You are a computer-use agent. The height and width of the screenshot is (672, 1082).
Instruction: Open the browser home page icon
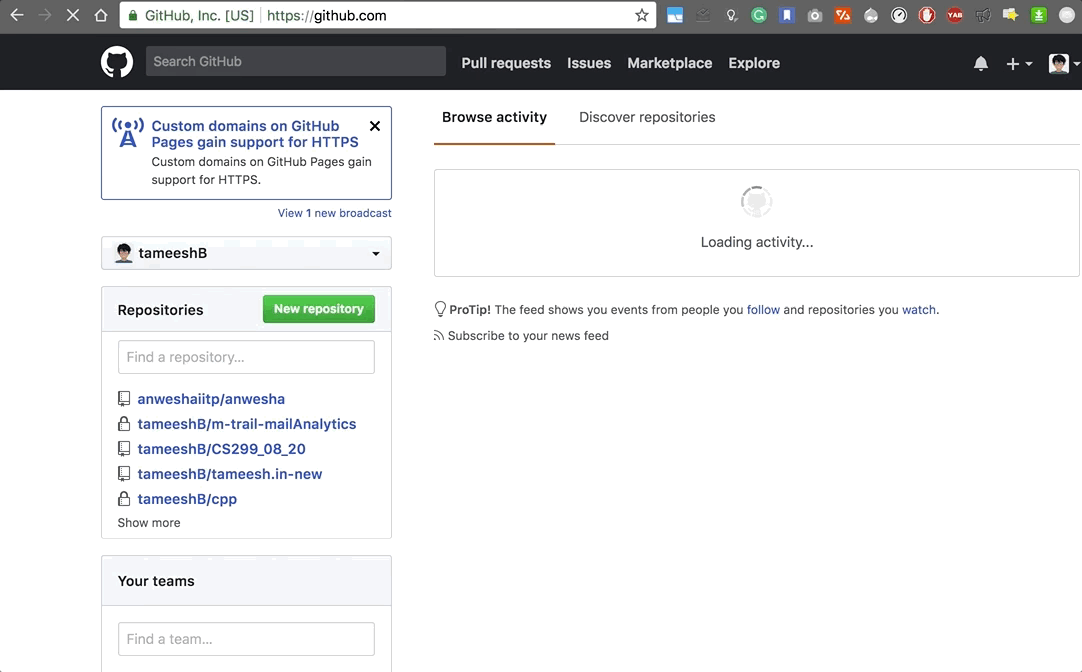(101, 15)
